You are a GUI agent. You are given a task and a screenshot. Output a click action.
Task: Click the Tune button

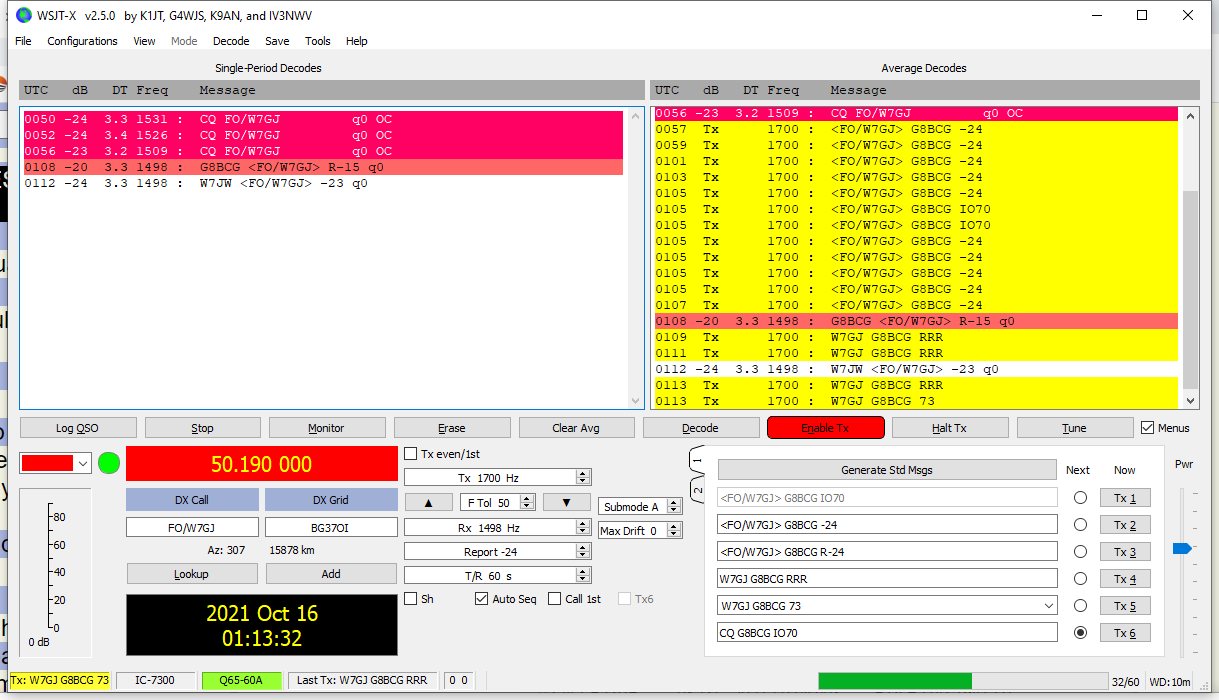click(x=1075, y=428)
